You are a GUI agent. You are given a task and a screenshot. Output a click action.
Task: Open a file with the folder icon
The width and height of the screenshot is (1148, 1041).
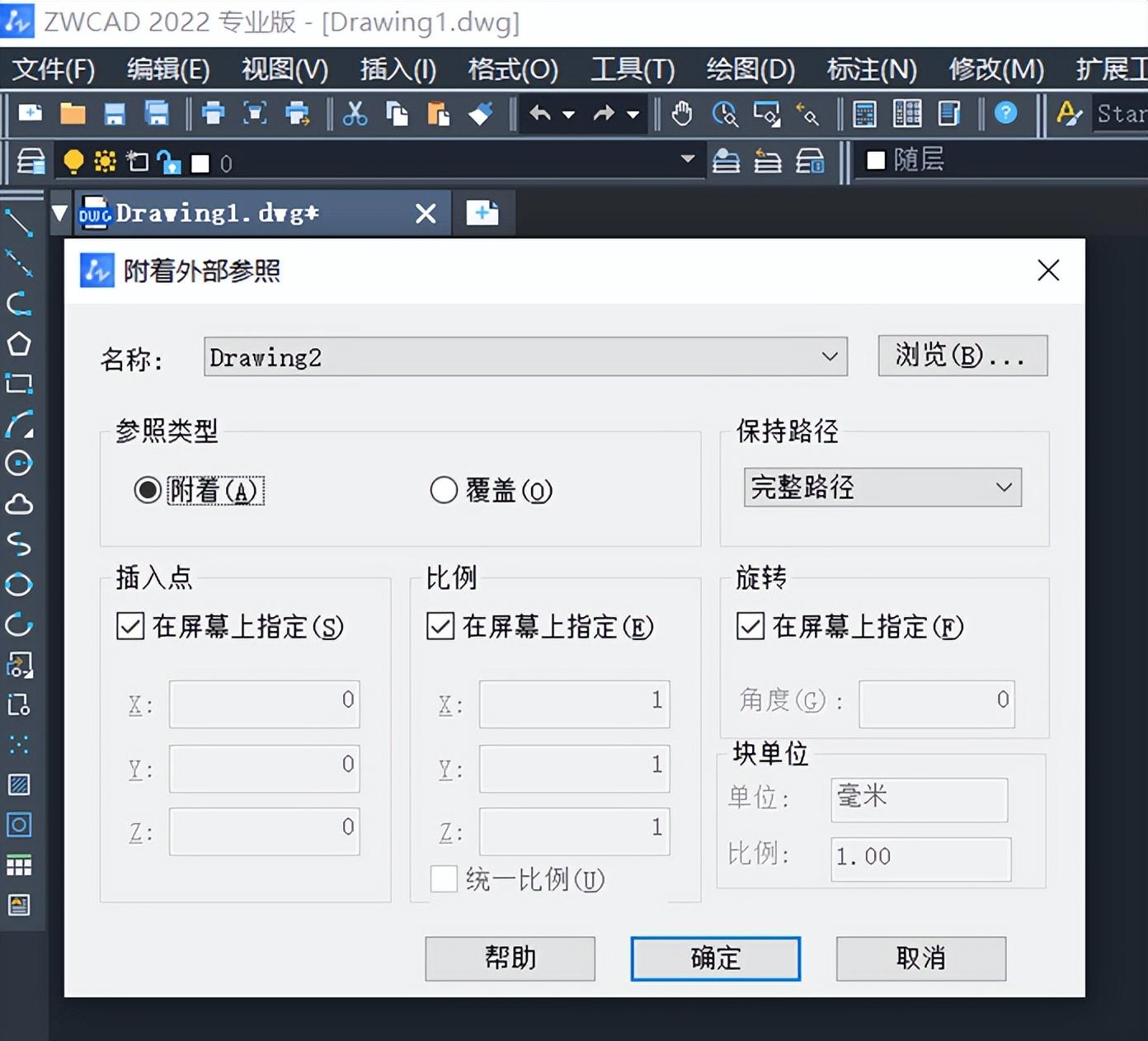pos(73,113)
